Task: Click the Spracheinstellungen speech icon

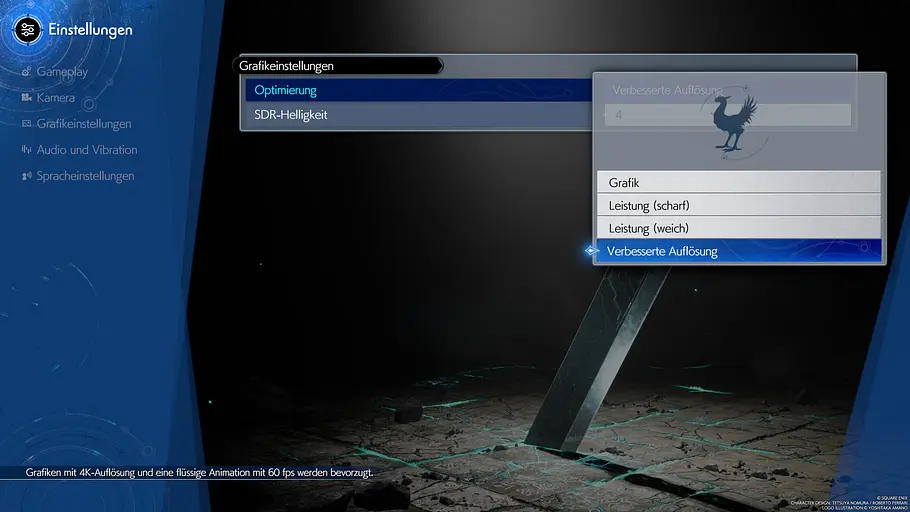Action: pyautogui.click(x=26, y=176)
